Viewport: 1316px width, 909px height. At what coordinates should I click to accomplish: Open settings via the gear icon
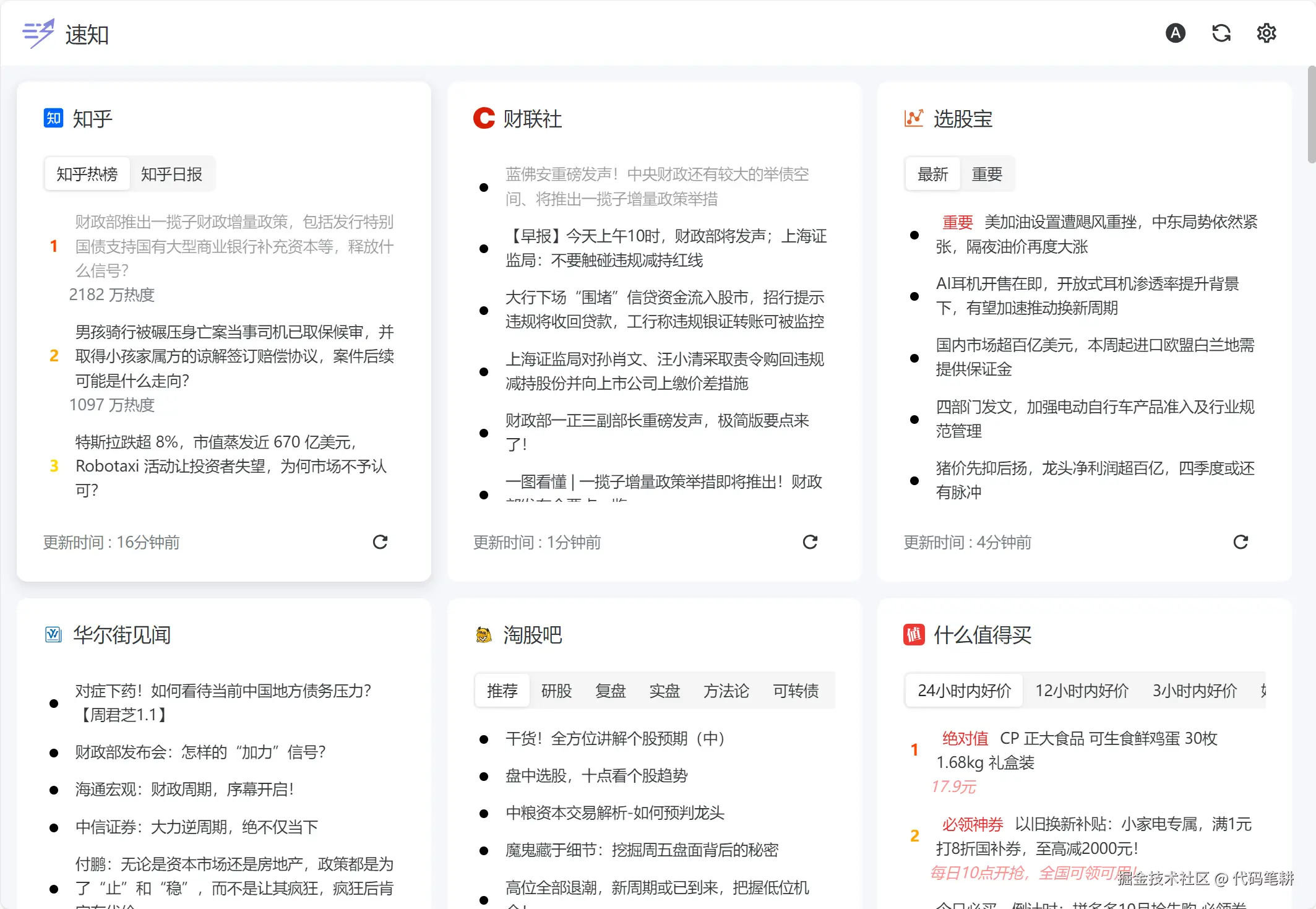coord(1266,33)
